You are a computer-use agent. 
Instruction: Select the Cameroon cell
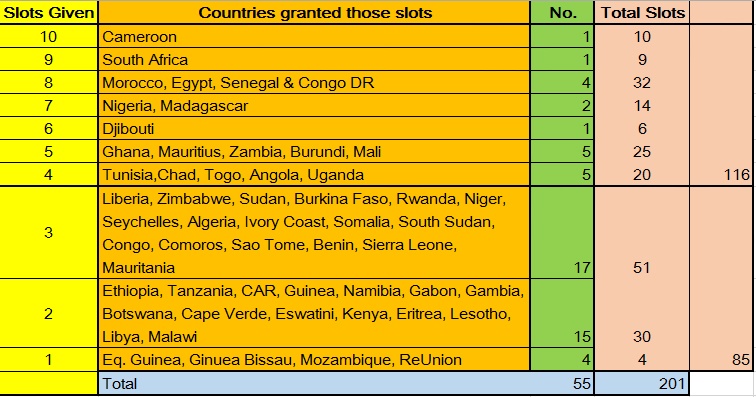click(x=314, y=36)
